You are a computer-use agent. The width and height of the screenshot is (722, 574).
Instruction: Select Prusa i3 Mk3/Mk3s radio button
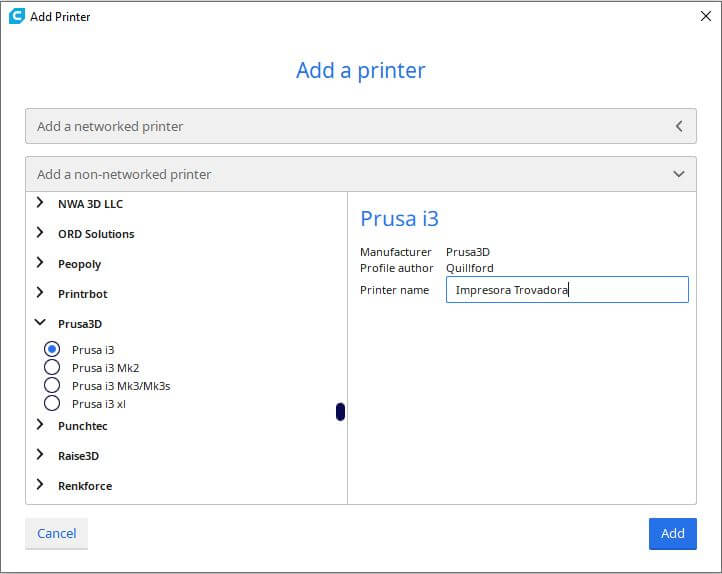52,386
